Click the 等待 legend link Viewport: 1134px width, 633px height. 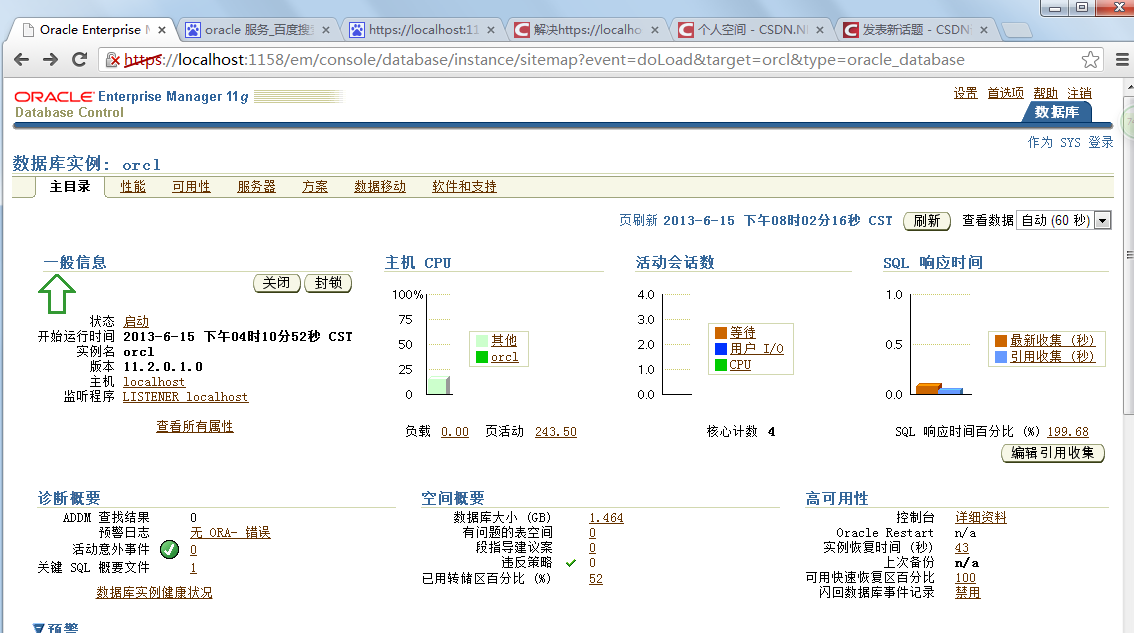coord(743,333)
